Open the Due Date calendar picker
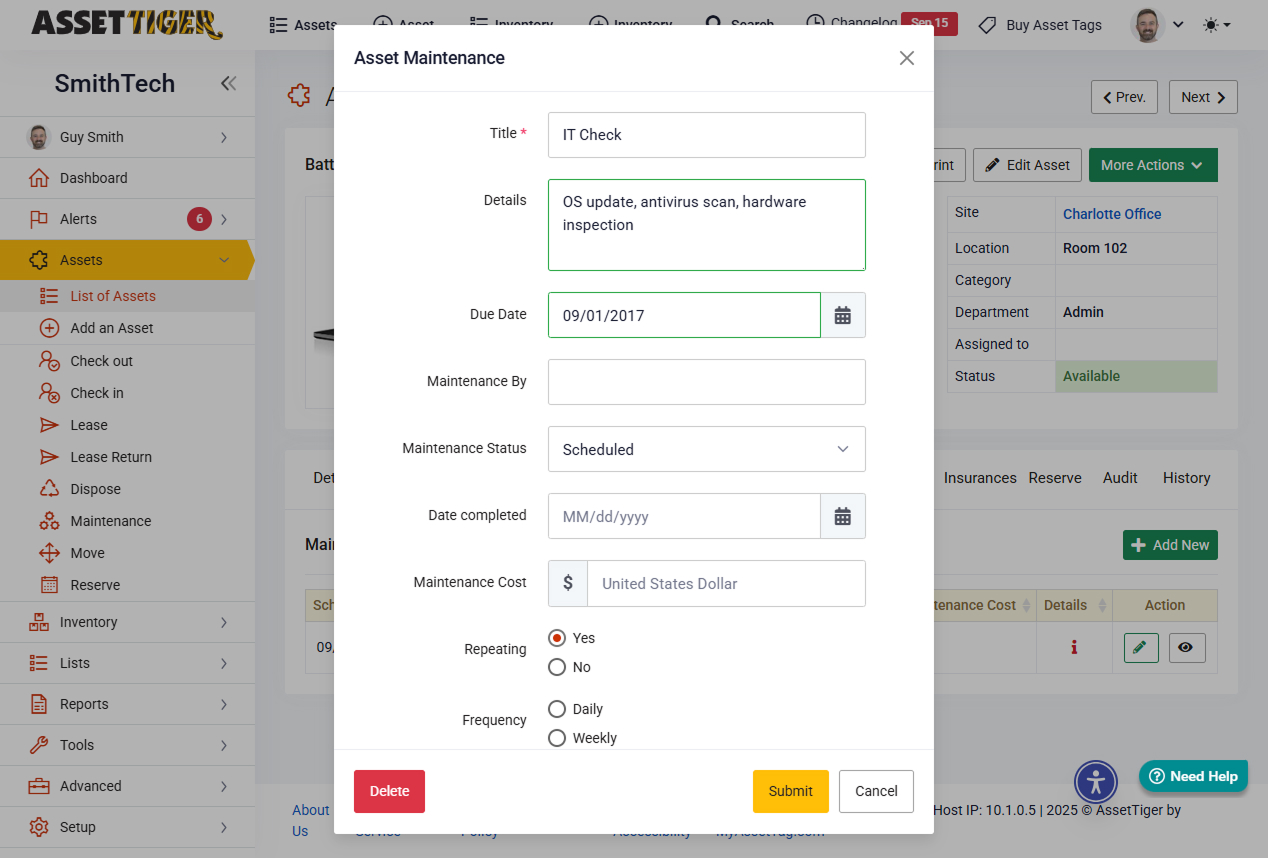The image size is (1268, 858). point(843,315)
